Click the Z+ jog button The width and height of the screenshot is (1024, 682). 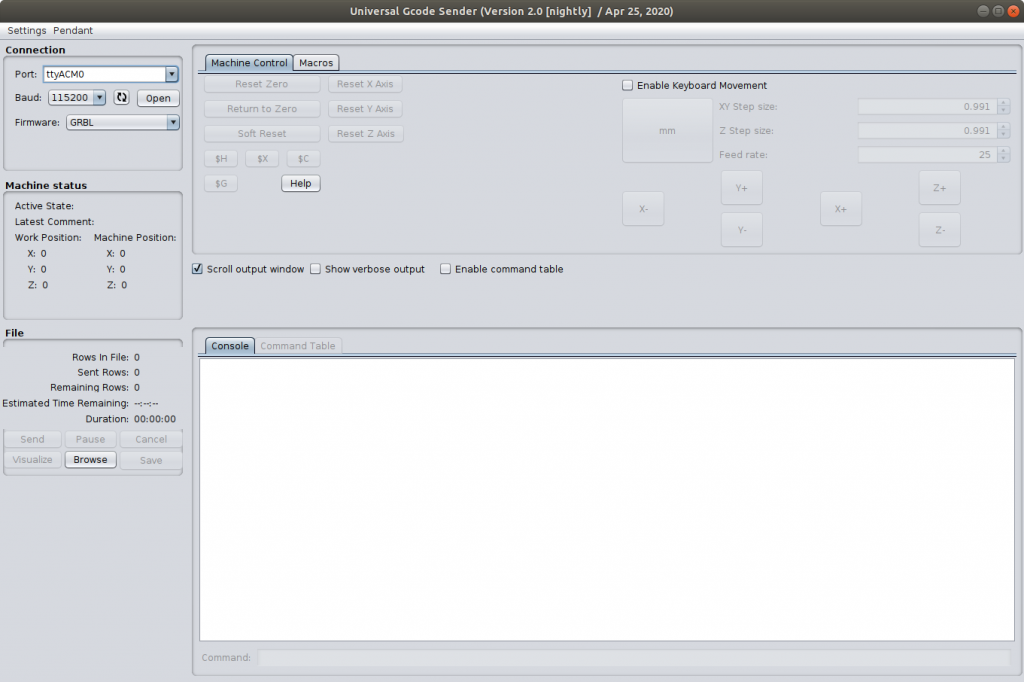point(939,188)
